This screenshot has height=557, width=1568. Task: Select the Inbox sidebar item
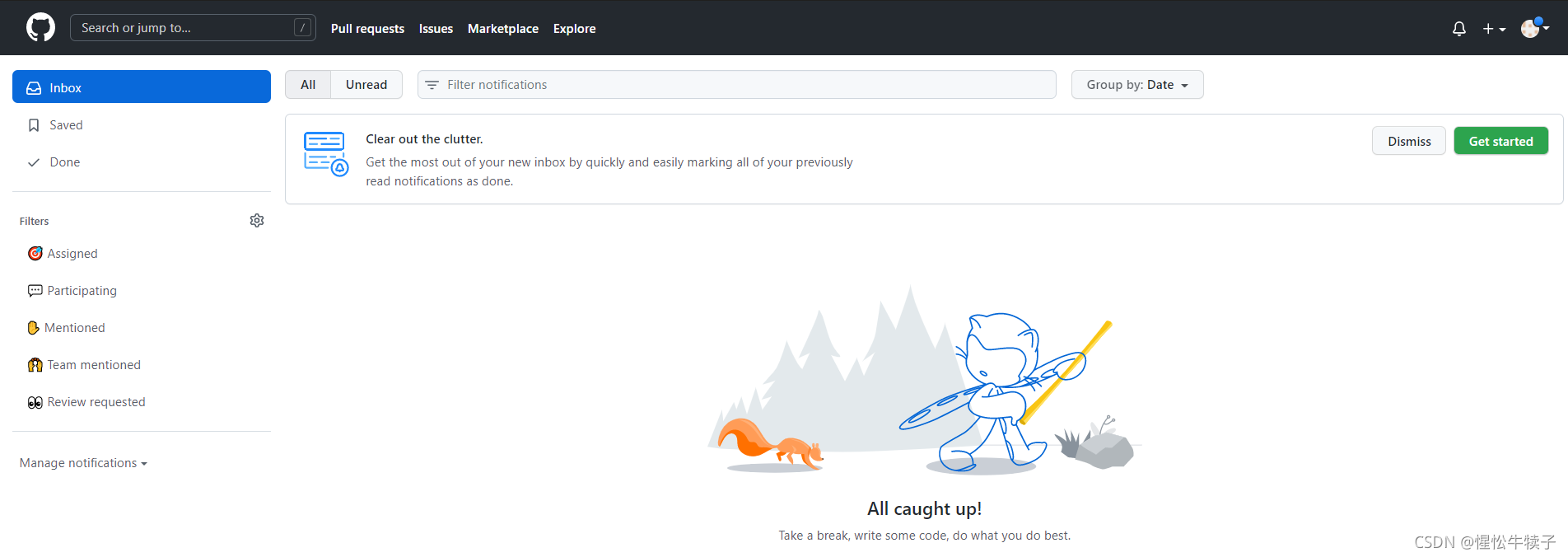pyautogui.click(x=142, y=87)
